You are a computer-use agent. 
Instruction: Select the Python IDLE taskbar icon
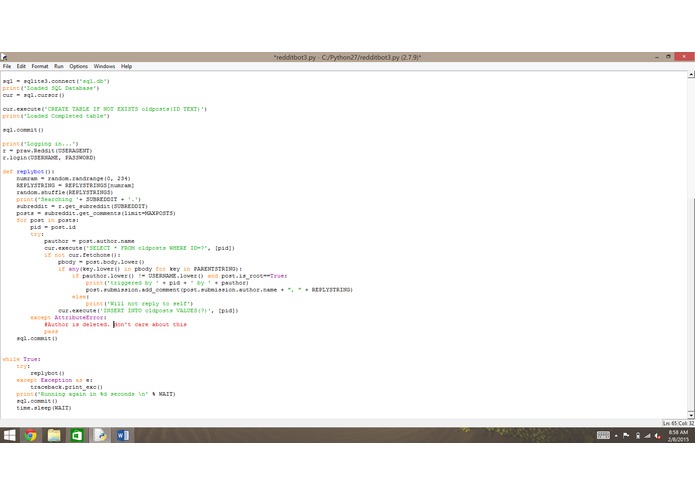pos(100,436)
